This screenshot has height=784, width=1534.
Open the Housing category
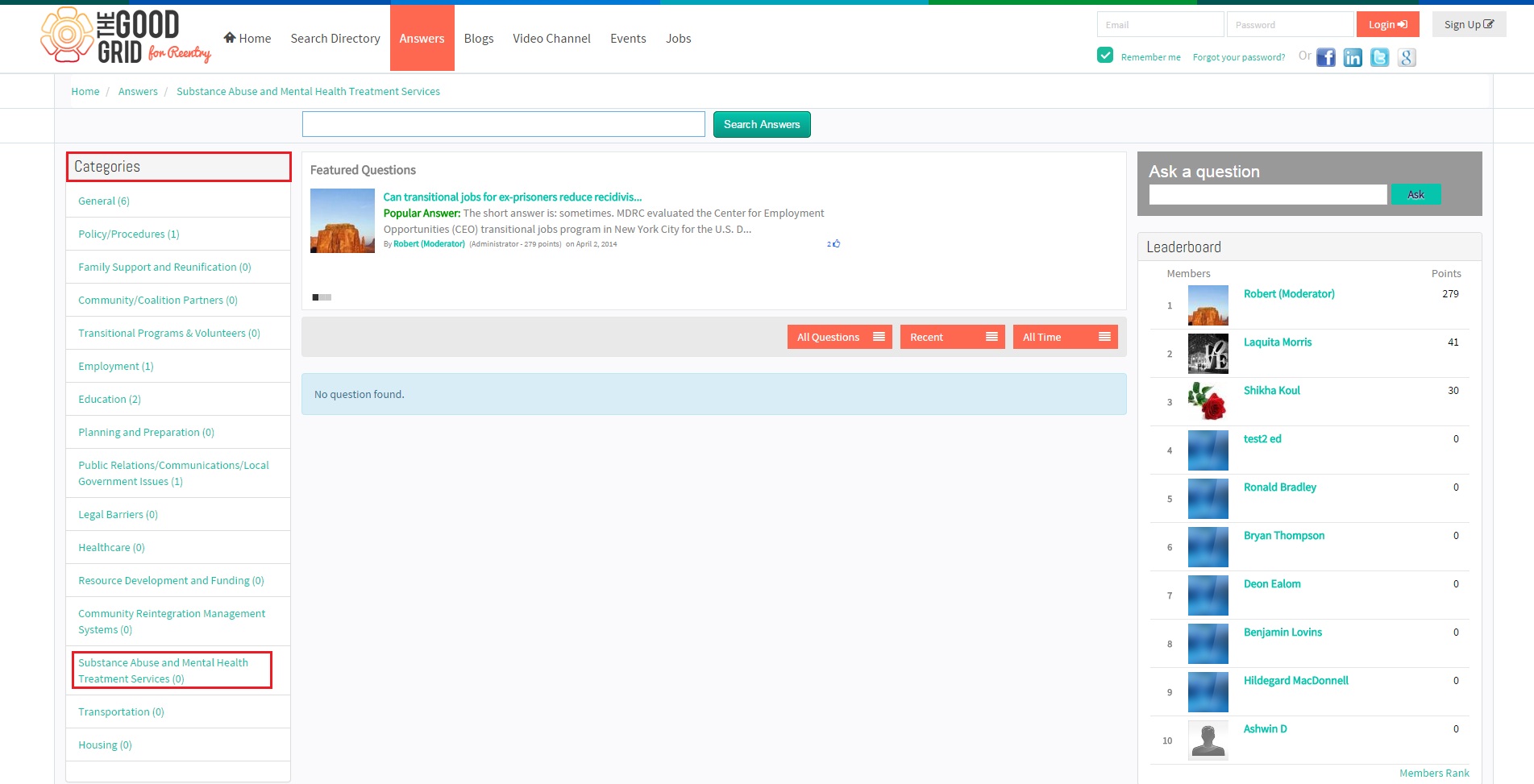(105, 745)
